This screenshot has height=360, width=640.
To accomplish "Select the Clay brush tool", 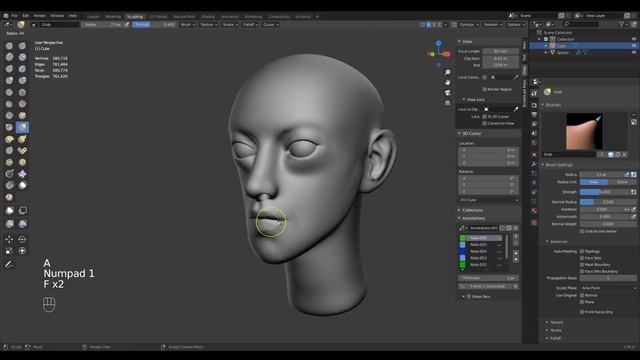I will (9, 57).
